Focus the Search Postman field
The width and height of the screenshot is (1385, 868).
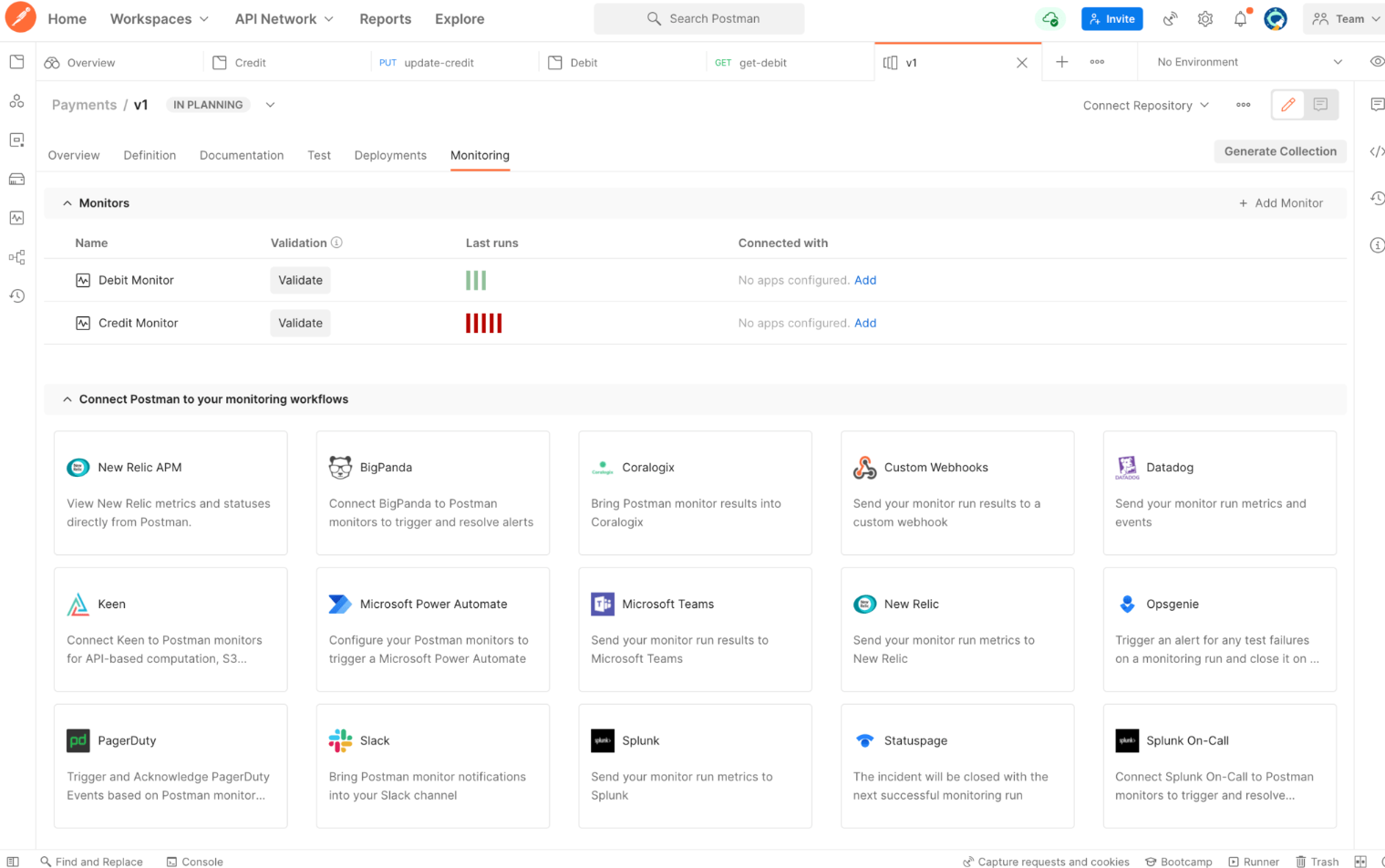(x=699, y=18)
